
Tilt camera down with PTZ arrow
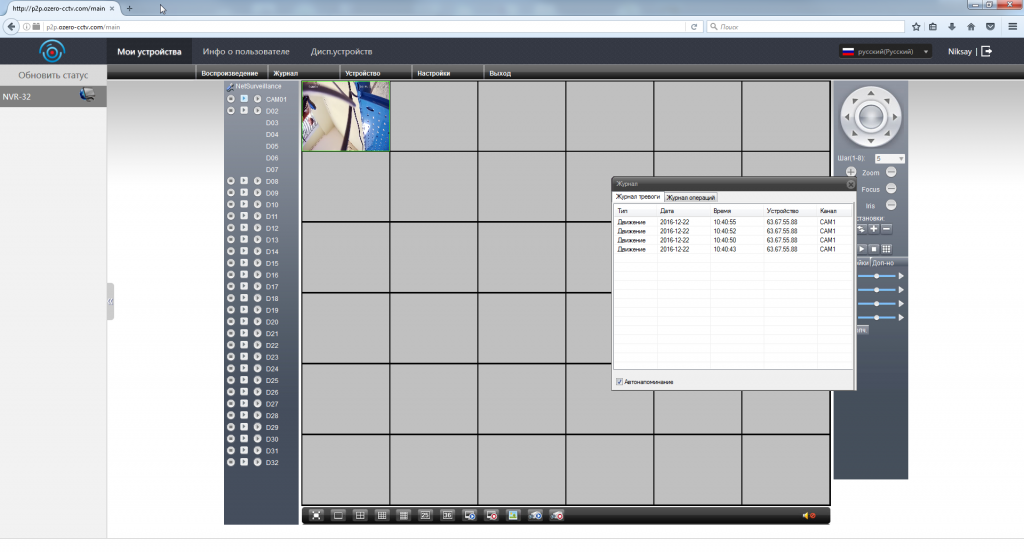pyautogui.click(x=871, y=140)
